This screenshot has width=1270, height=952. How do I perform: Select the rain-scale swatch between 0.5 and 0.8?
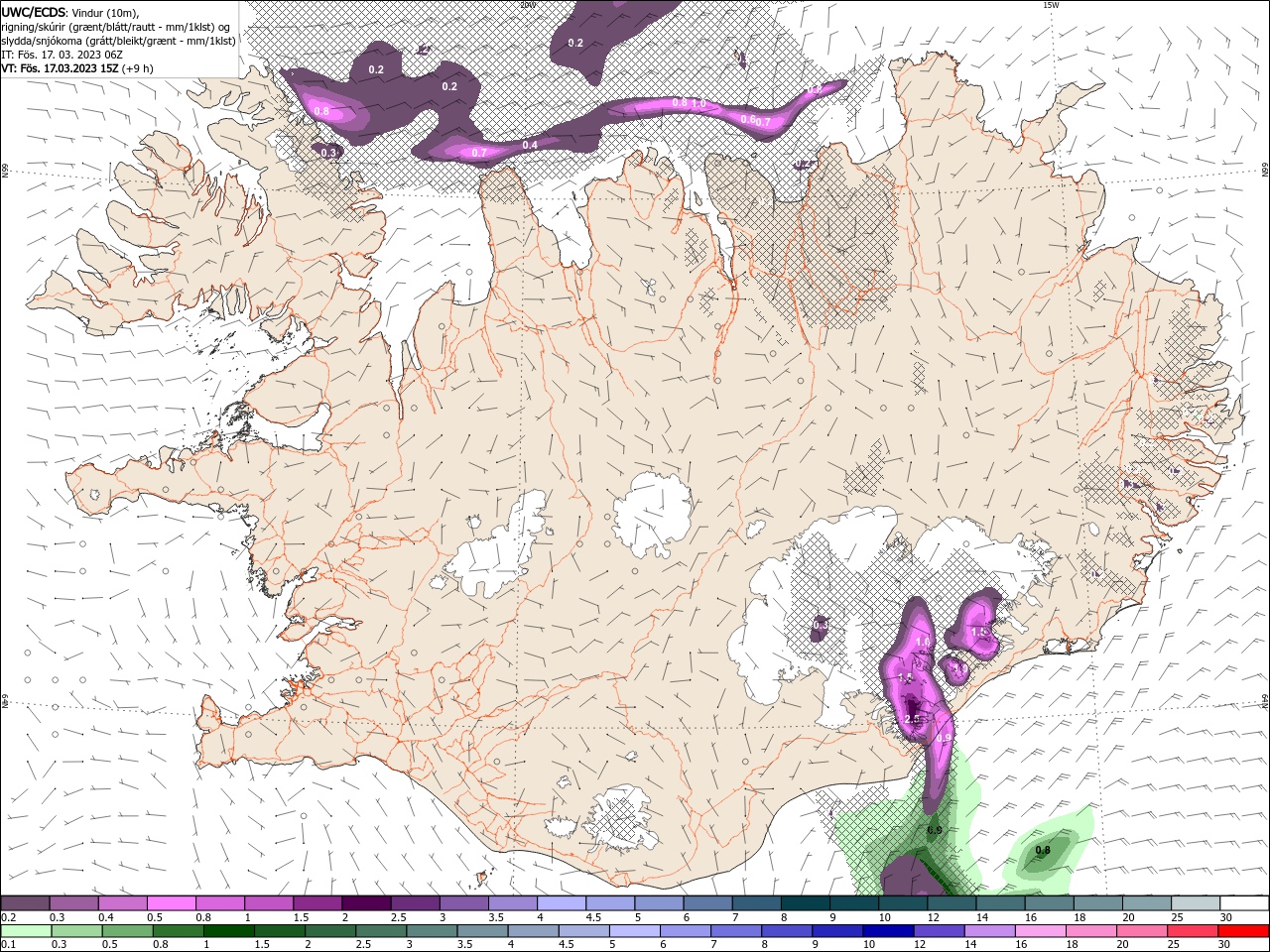[127, 931]
